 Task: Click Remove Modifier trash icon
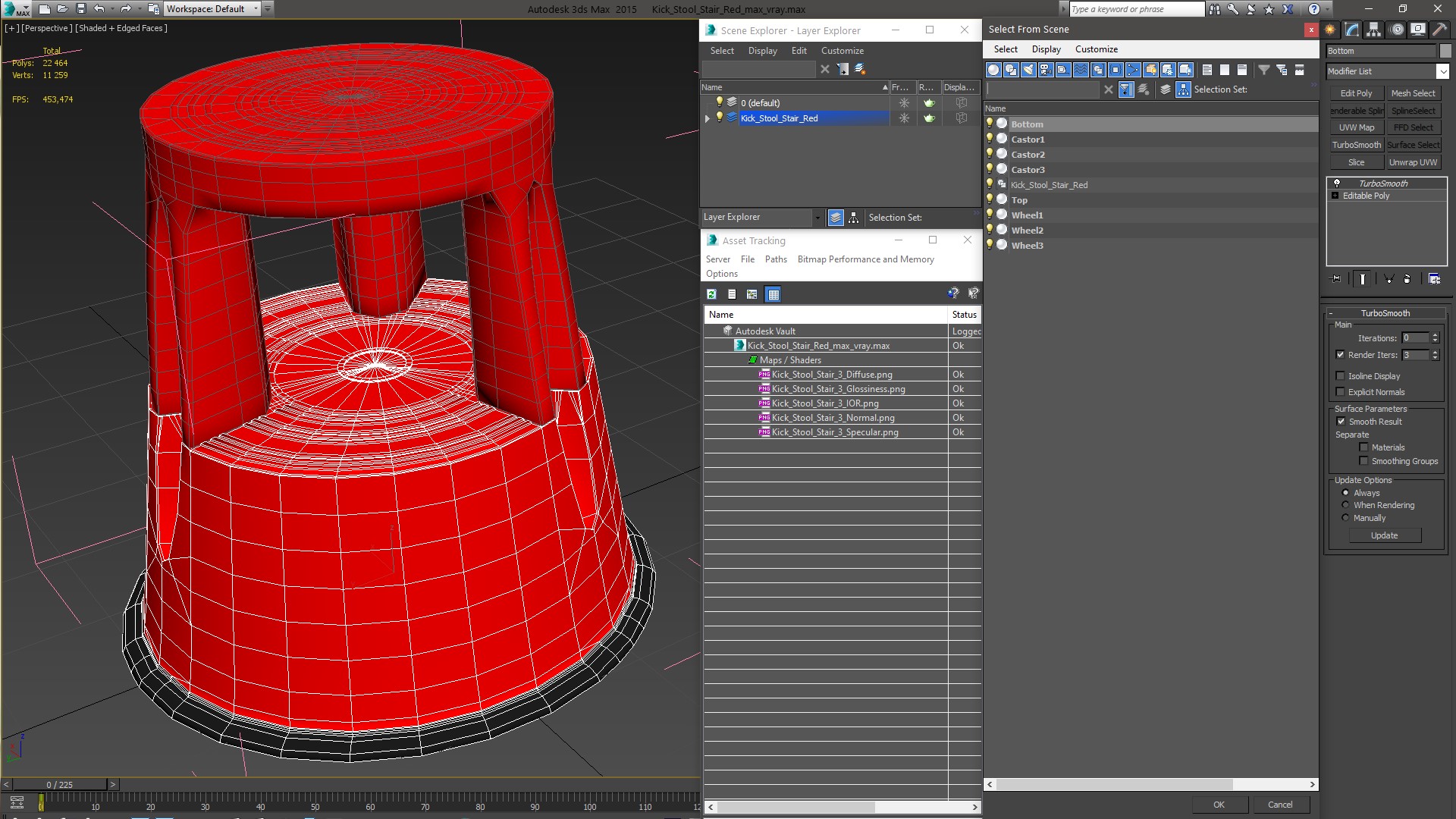pyautogui.click(x=1407, y=279)
